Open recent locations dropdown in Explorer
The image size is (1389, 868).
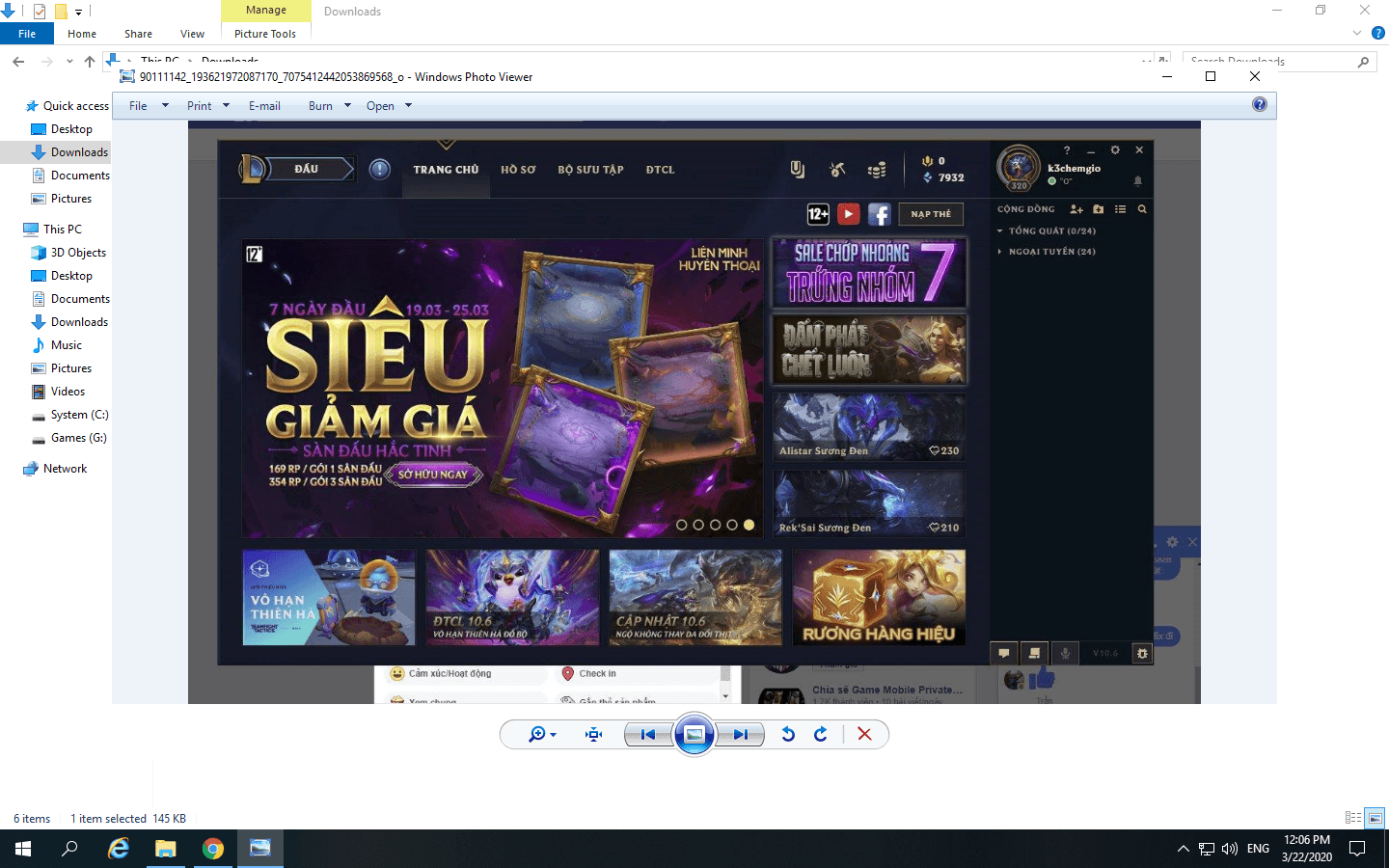point(69,62)
